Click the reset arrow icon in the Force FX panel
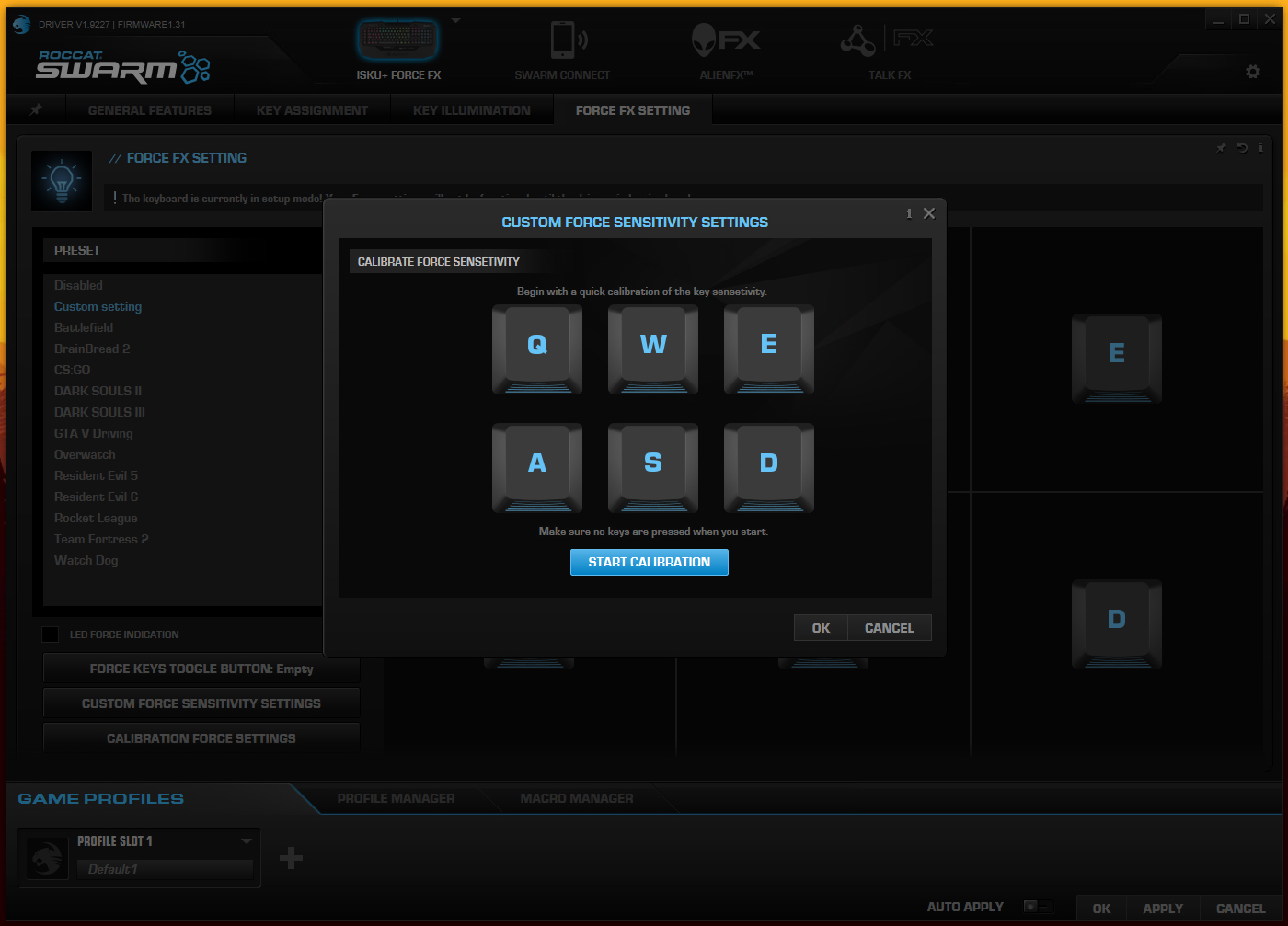Viewport: 1288px width, 926px height. [x=1242, y=148]
